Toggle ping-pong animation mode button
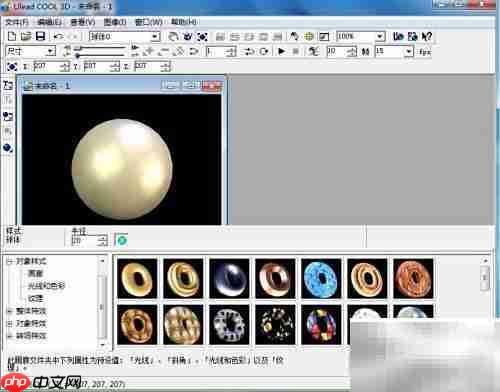This screenshot has width=500, height=392. 249,51
